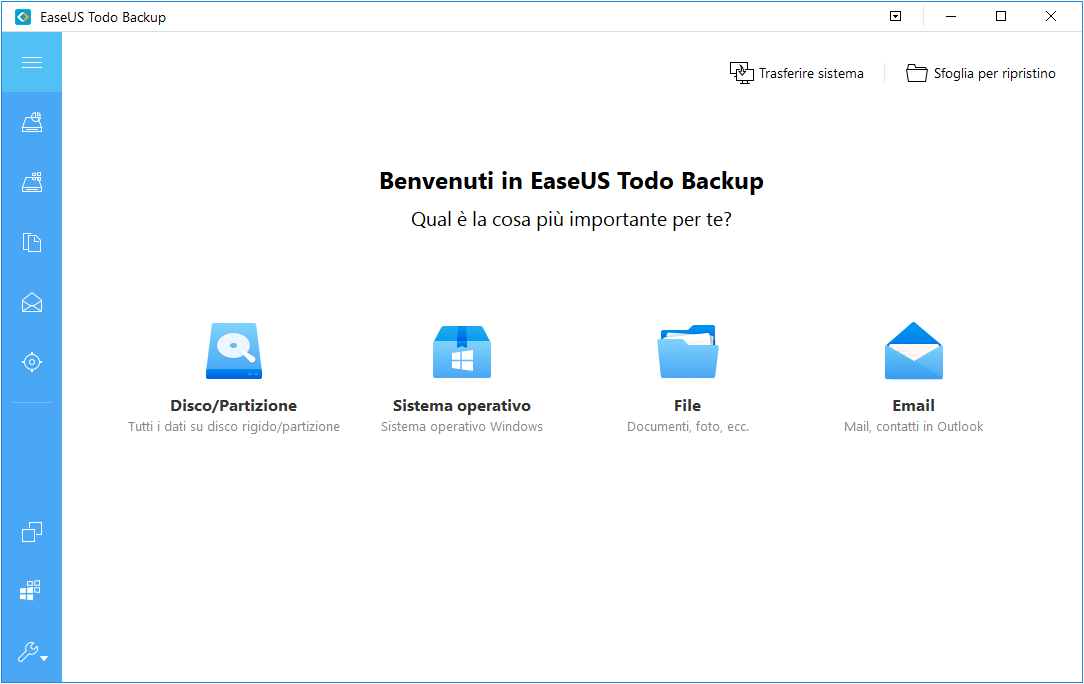Click the Sfoglia per ripristino folder icon
The image size is (1084, 684).
click(x=917, y=72)
